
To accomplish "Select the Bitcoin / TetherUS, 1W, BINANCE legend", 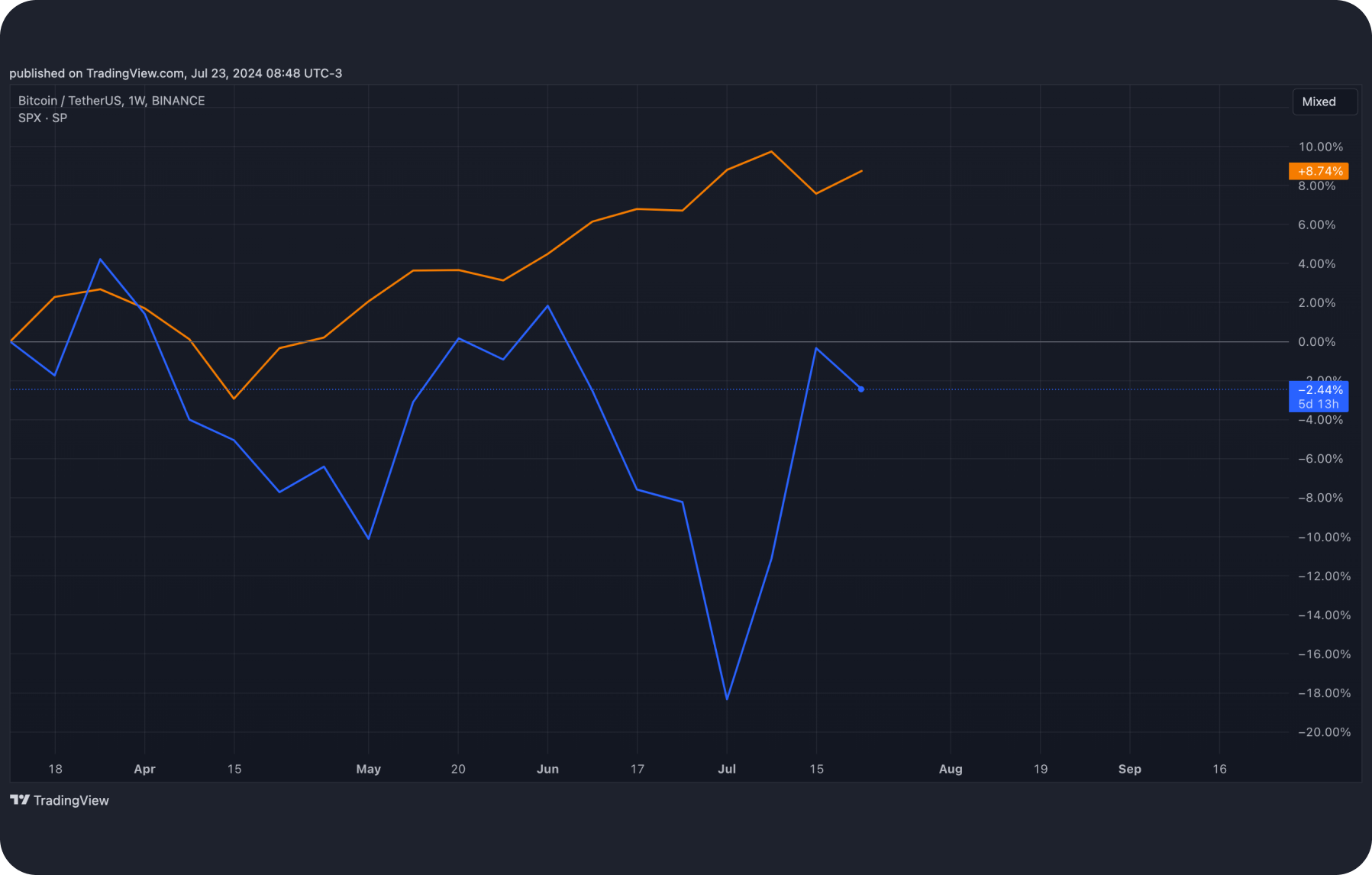I will coord(111,101).
